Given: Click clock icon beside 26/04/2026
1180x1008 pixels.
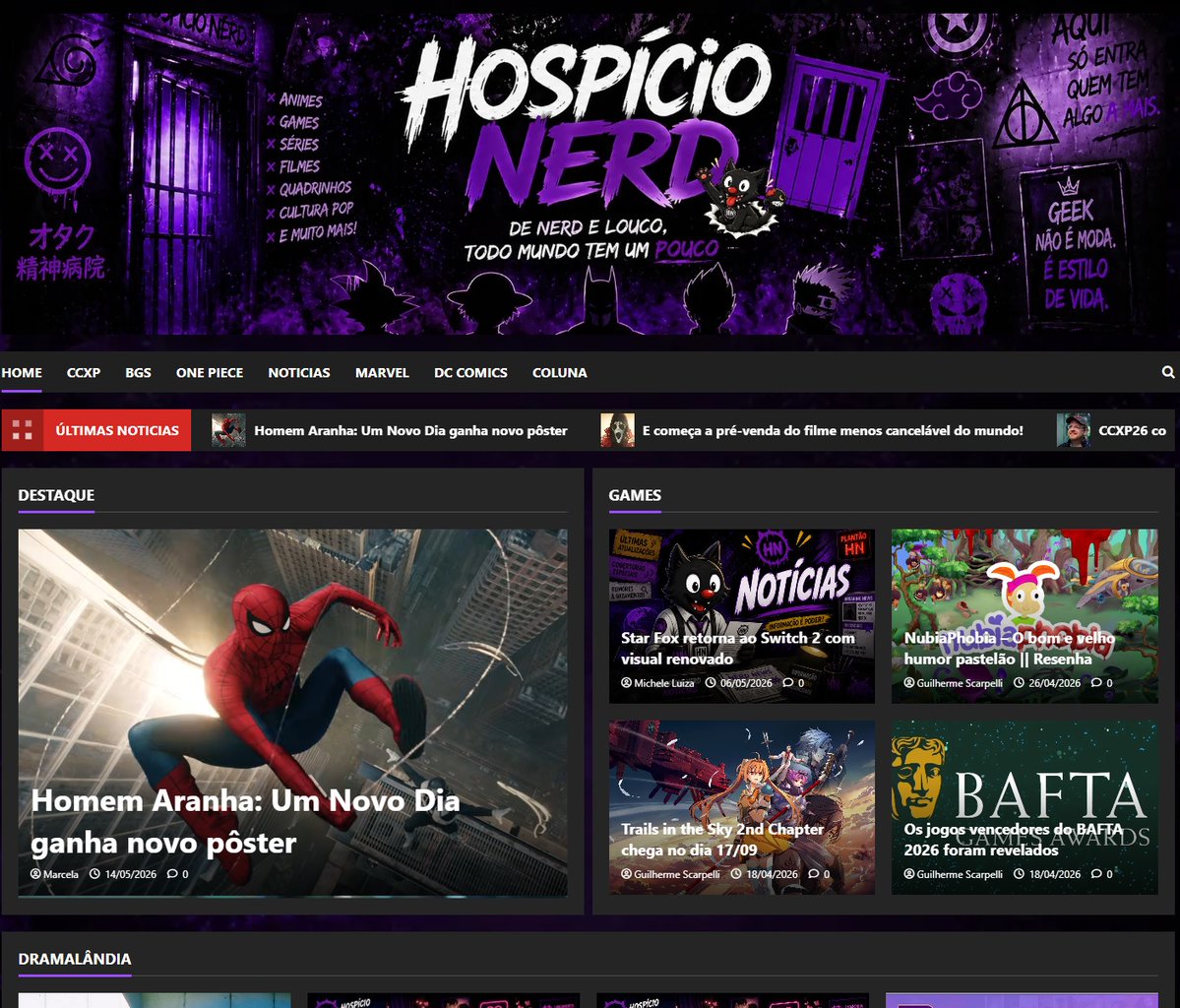Looking at the screenshot, I should point(1019,683).
